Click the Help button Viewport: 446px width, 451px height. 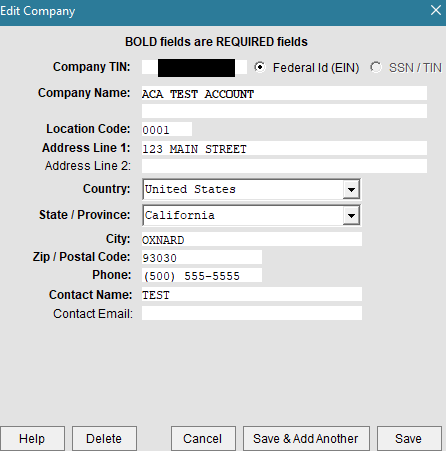click(32, 439)
